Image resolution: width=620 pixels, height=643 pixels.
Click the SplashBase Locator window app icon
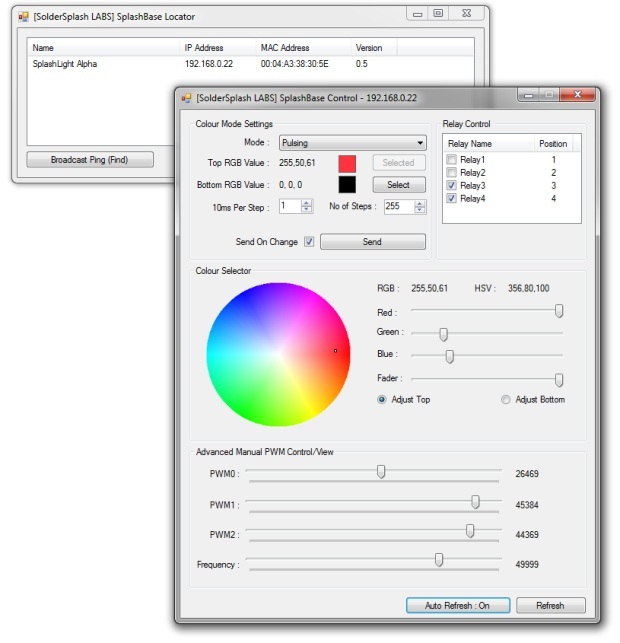[x=24, y=17]
